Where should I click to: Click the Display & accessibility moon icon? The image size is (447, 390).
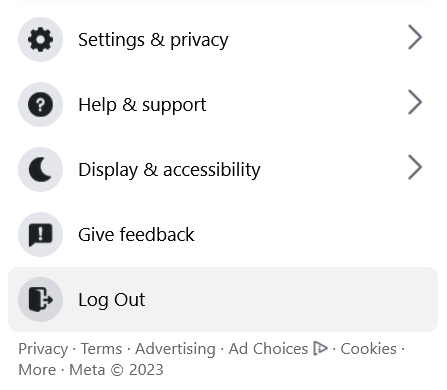pos(40,169)
